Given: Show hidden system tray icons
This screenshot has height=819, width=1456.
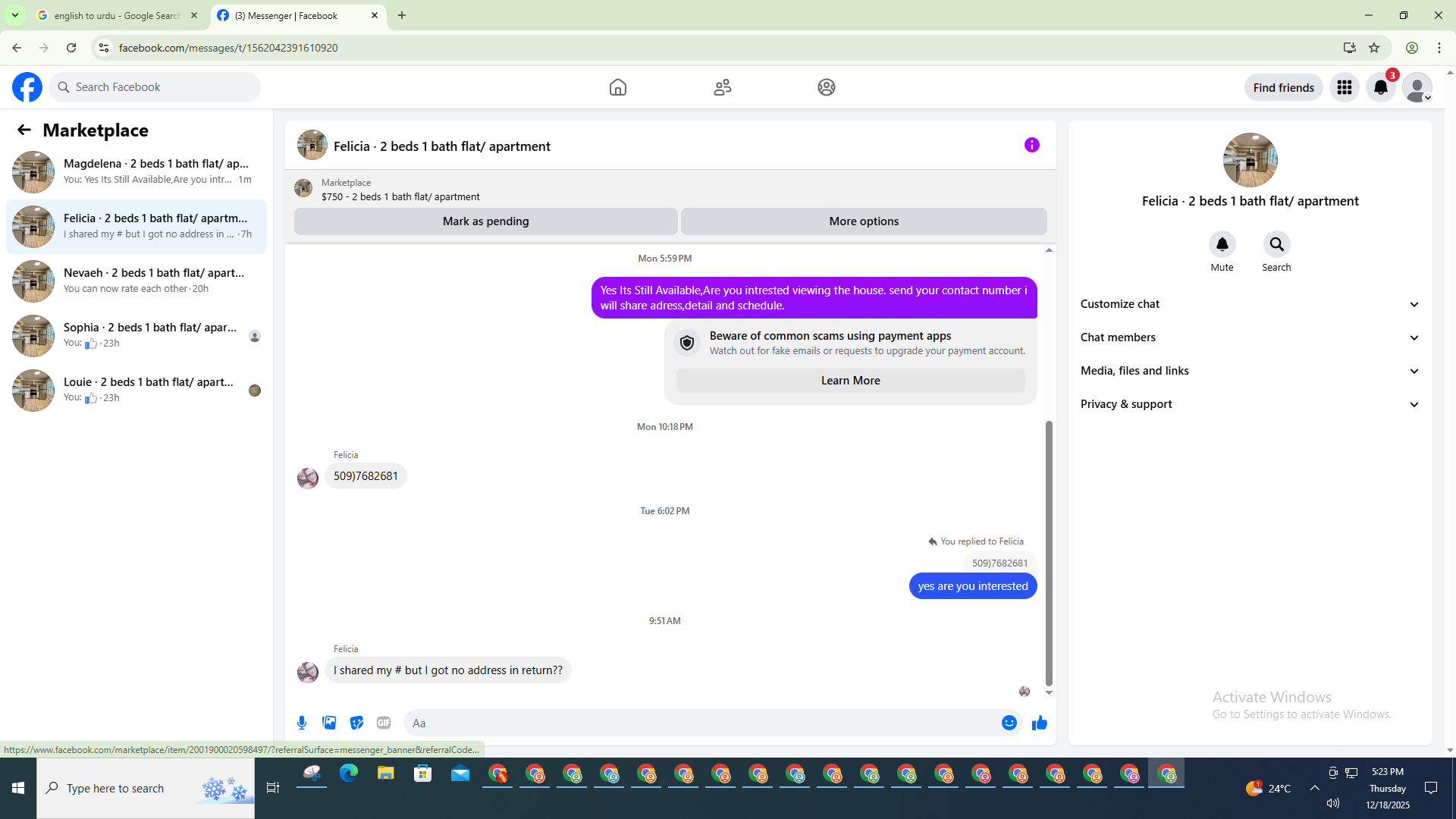Looking at the screenshot, I should [1315, 789].
